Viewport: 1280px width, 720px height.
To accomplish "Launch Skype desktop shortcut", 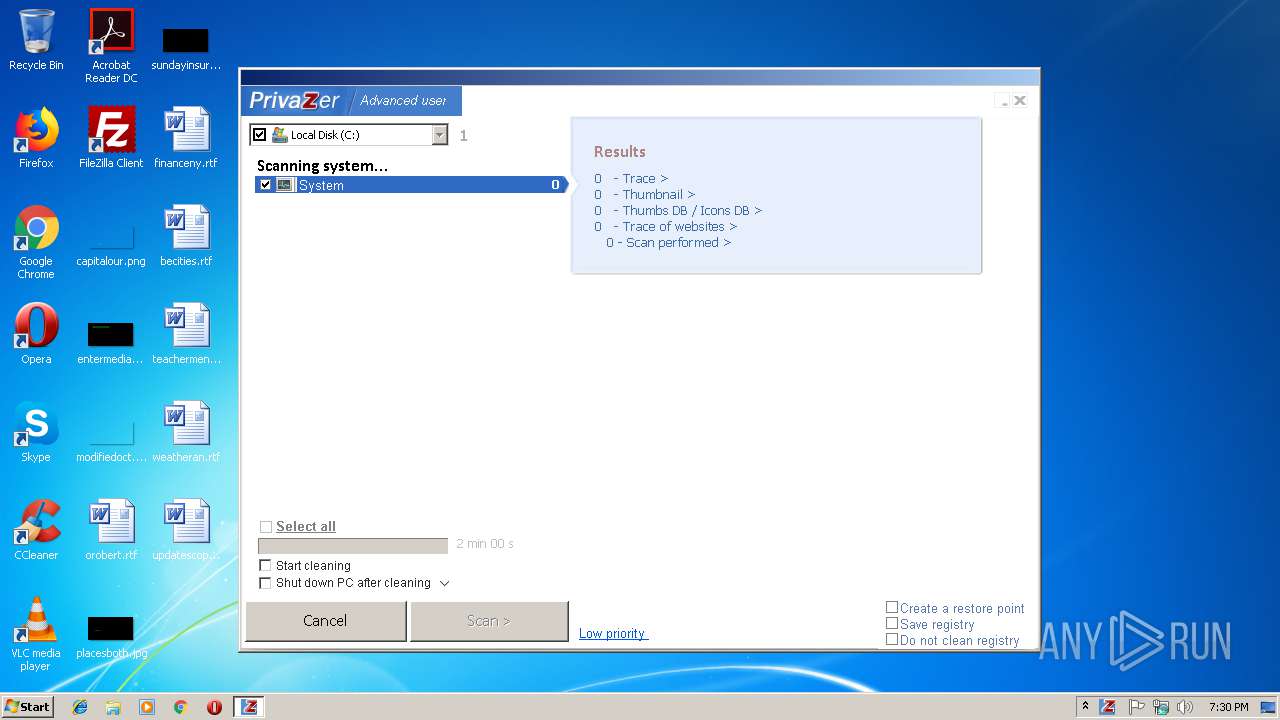I will pyautogui.click(x=36, y=432).
